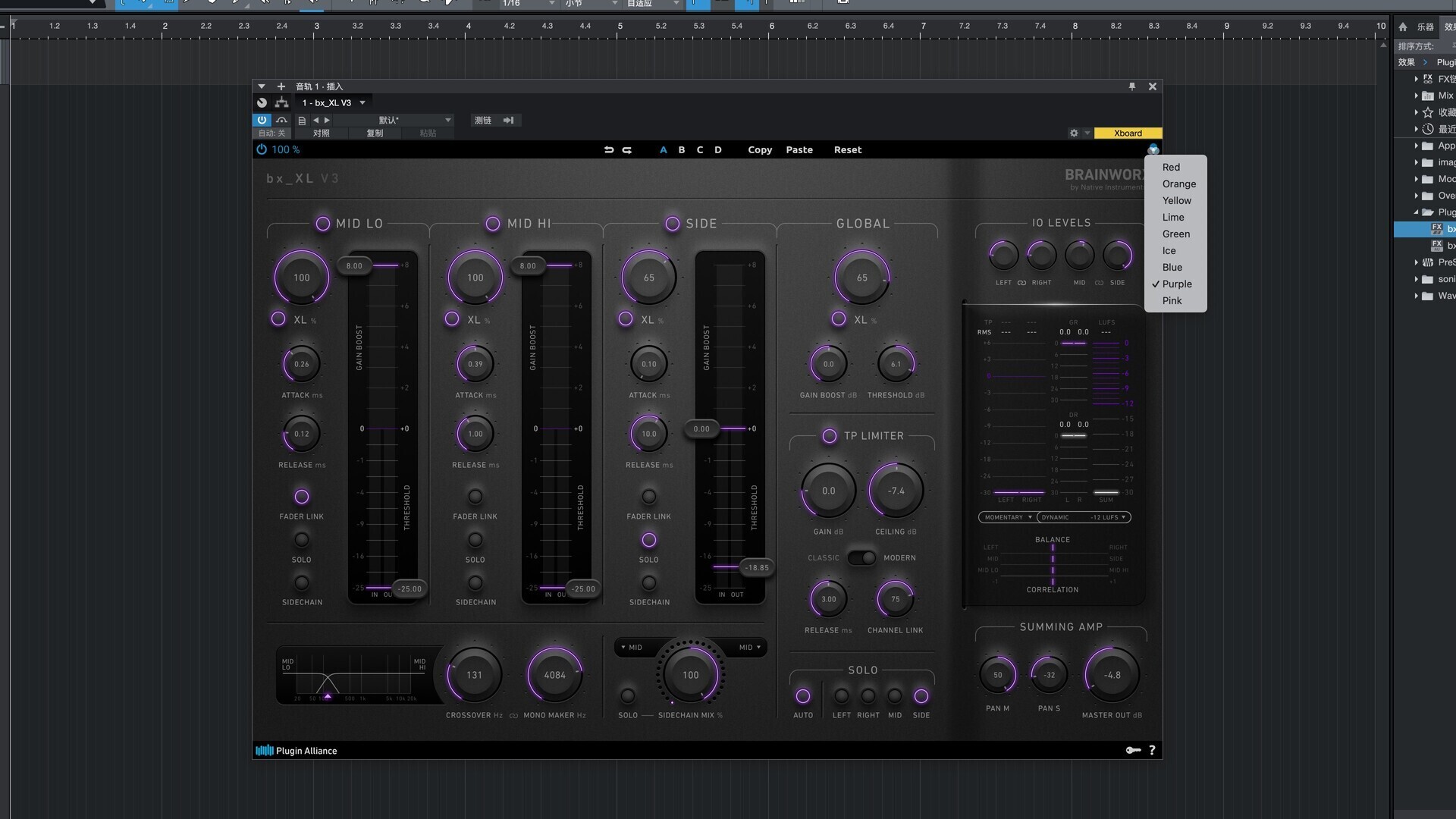Click the link icon between Crossover and Mono Maker
This screenshot has width=1456, height=819.
513,716
